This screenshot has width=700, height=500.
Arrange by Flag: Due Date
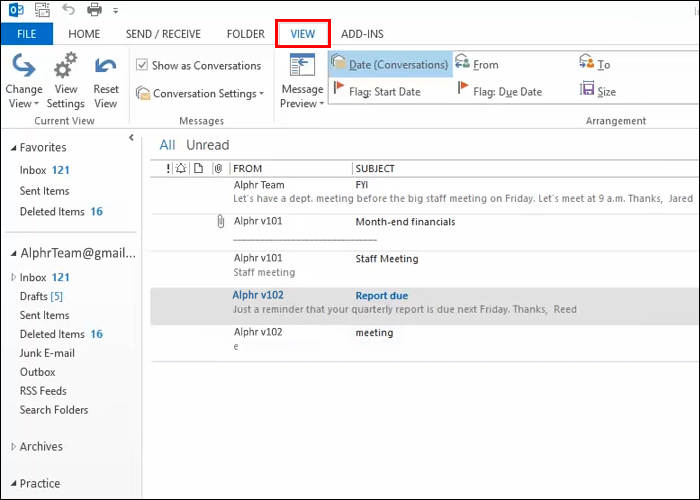[500, 91]
